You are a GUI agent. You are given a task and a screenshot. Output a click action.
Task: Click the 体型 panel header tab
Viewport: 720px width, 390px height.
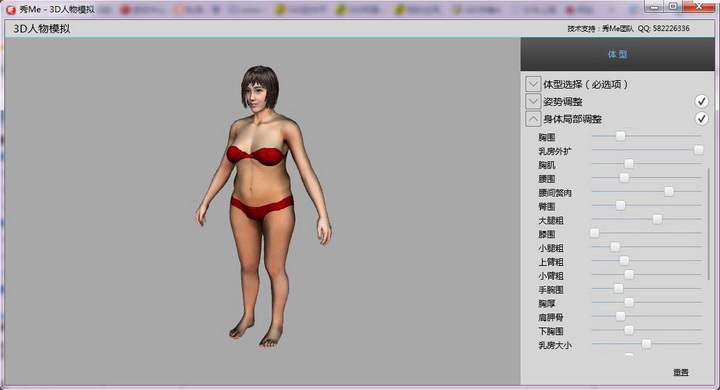[618, 54]
